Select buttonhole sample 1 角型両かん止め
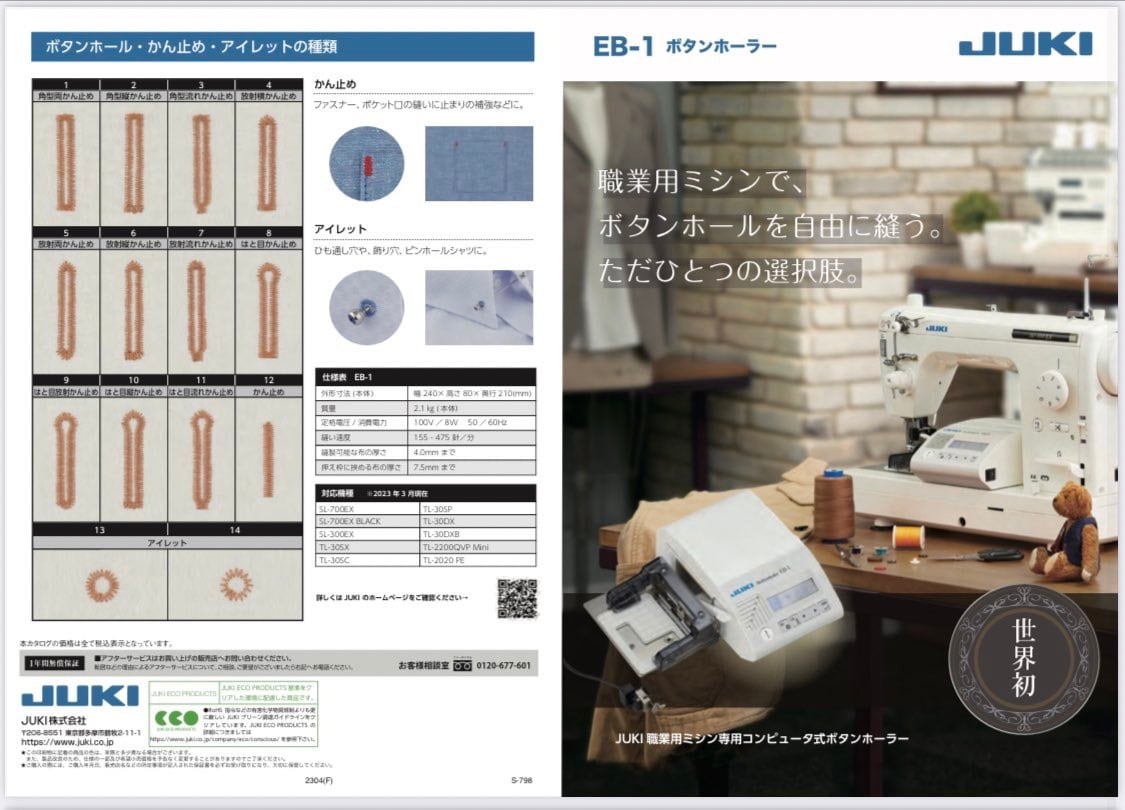 pyautogui.click(x=66, y=163)
